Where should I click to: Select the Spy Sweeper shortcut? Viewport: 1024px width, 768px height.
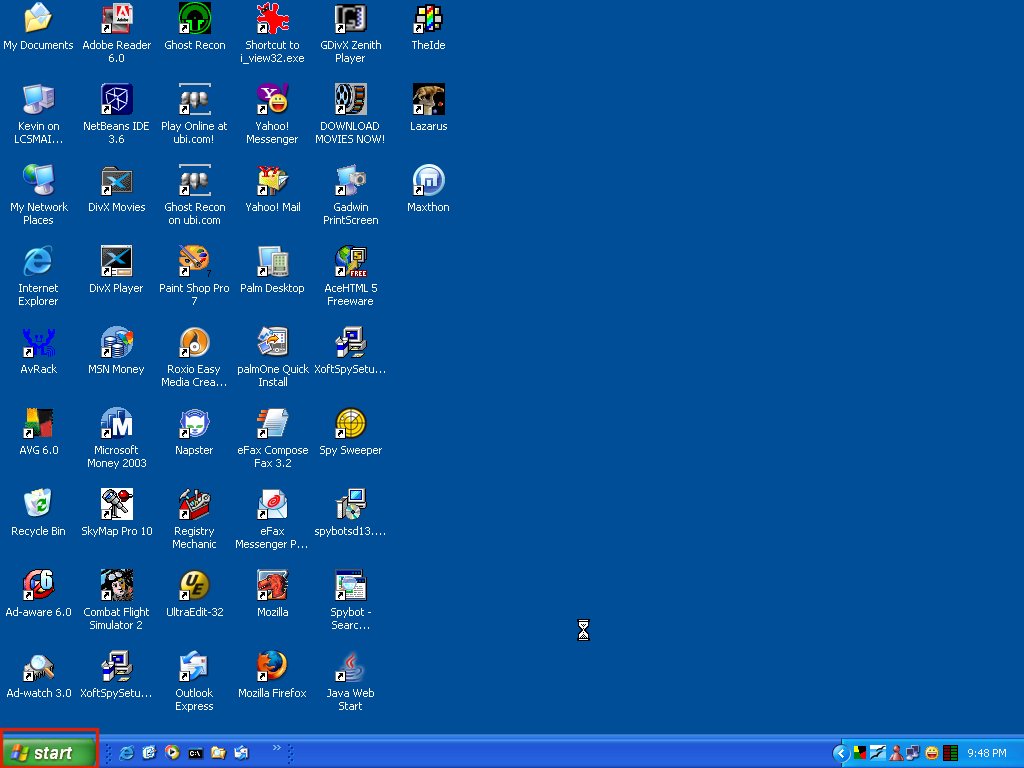(x=350, y=423)
